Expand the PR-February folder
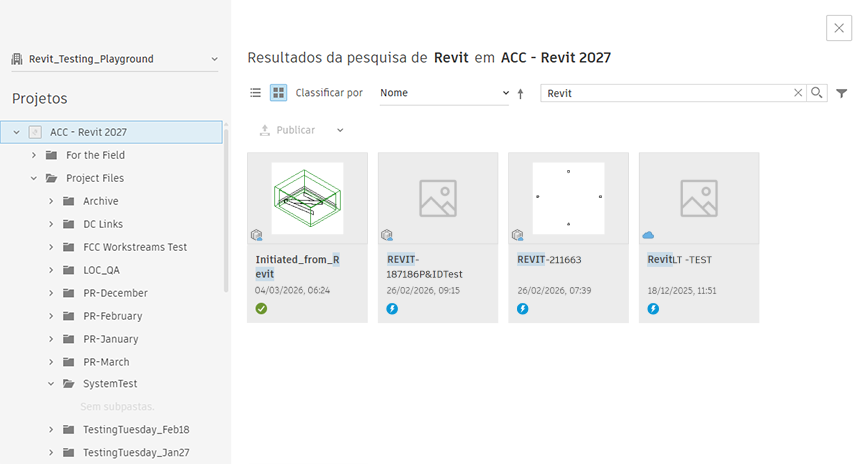The width and height of the screenshot is (860, 464). click(x=51, y=316)
